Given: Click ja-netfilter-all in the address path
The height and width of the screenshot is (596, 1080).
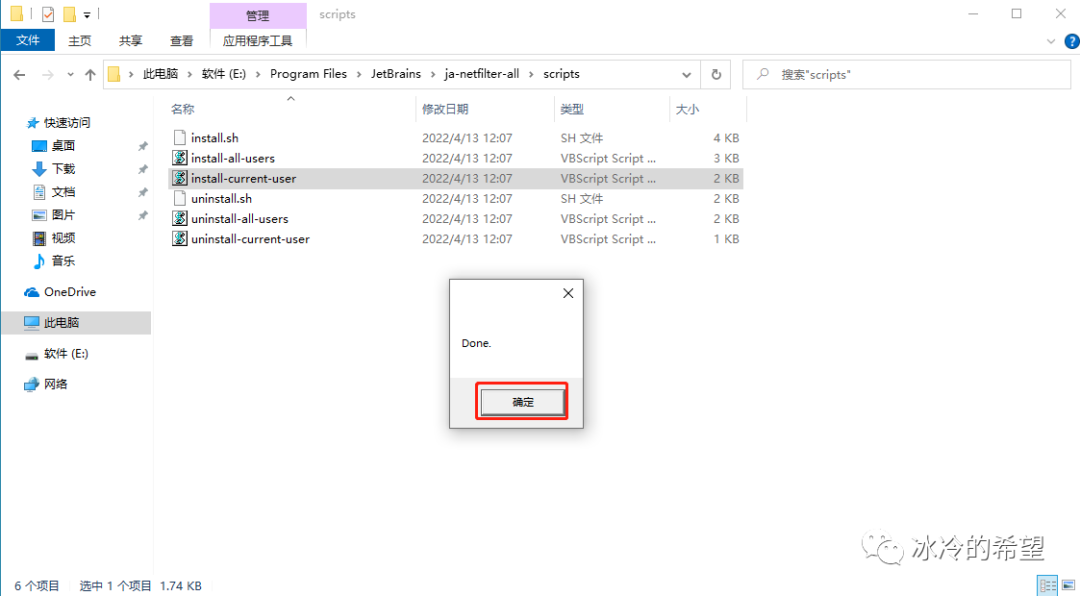Looking at the screenshot, I should [482, 74].
